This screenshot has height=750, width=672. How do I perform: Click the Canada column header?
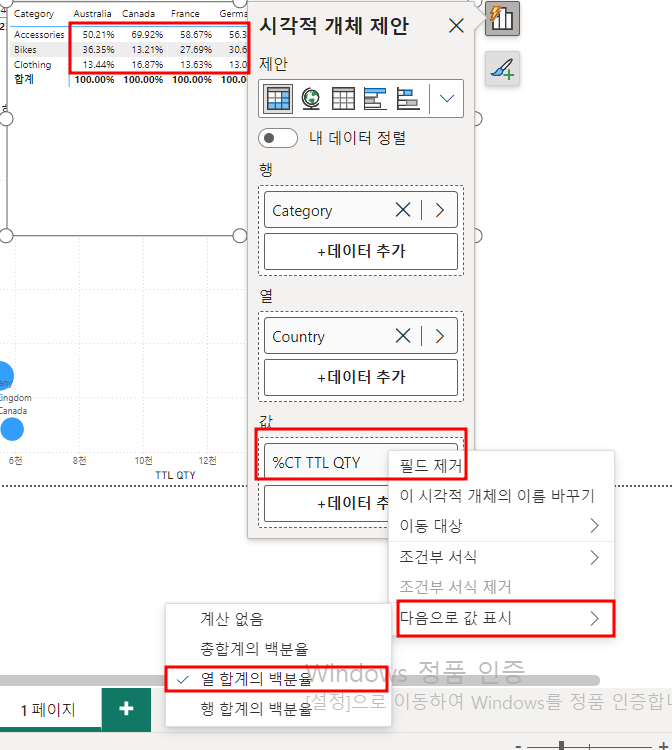click(139, 14)
